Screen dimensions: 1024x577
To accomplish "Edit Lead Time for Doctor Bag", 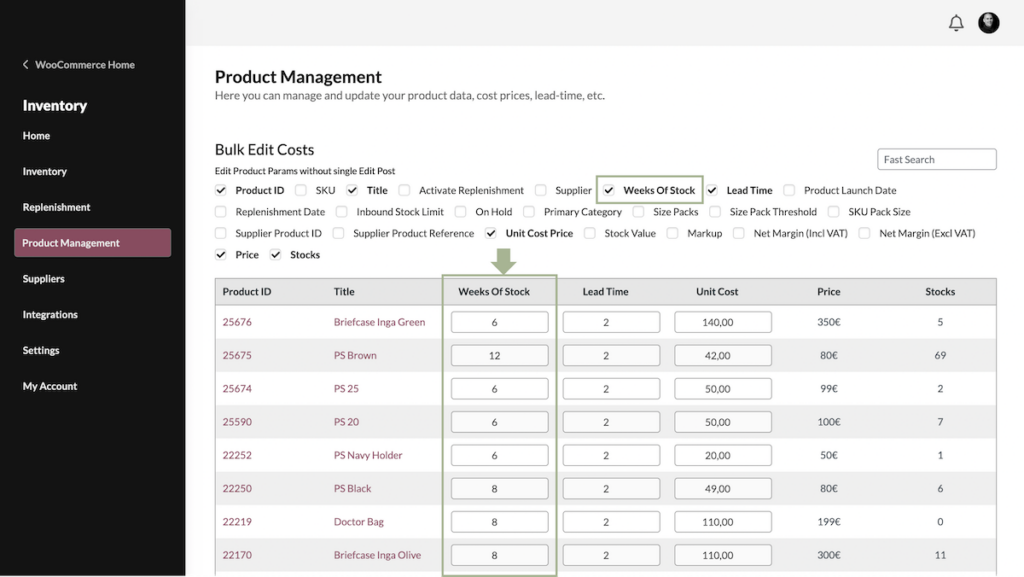I will pos(611,522).
